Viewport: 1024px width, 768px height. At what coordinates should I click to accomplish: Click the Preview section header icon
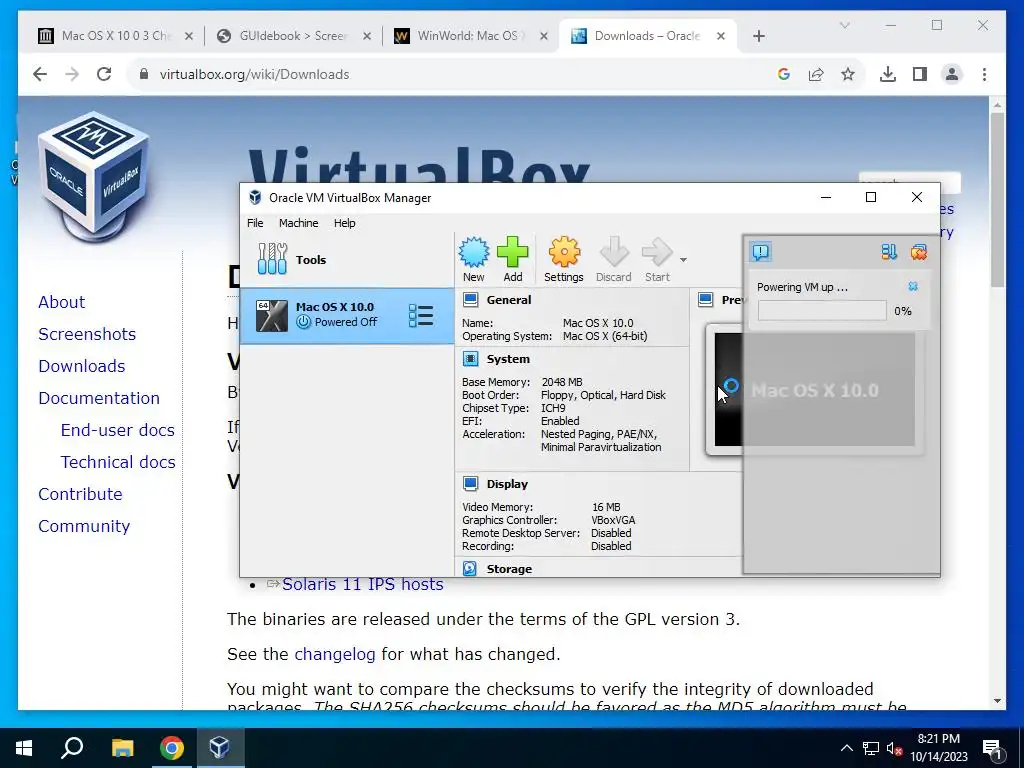[x=705, y=300]
